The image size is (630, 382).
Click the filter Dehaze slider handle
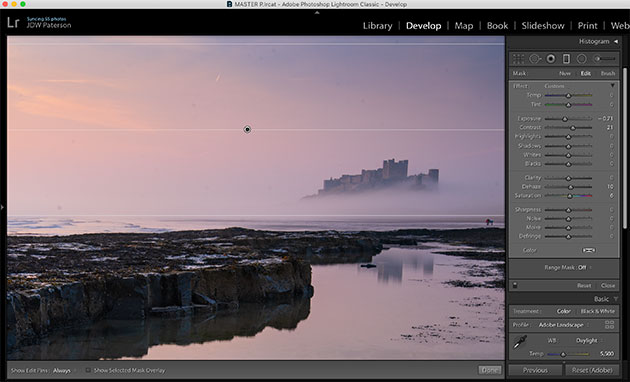tap(570, 187)
